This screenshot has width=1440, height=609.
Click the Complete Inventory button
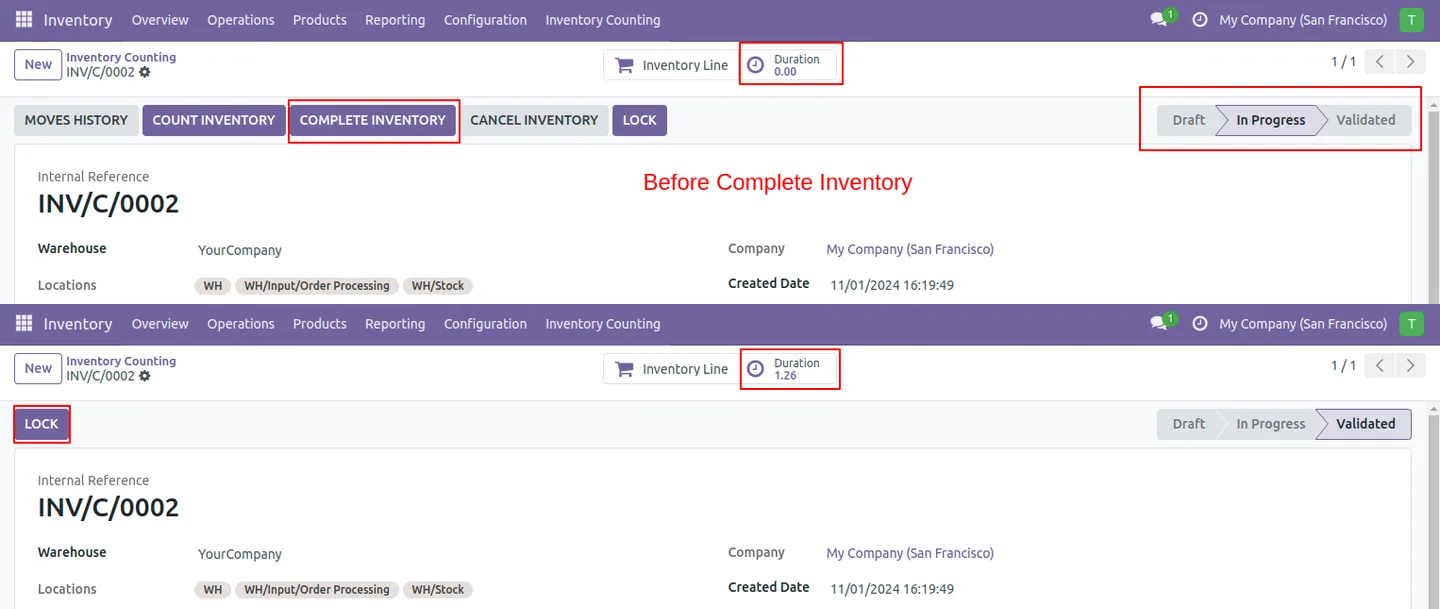[x=373, y=120]
